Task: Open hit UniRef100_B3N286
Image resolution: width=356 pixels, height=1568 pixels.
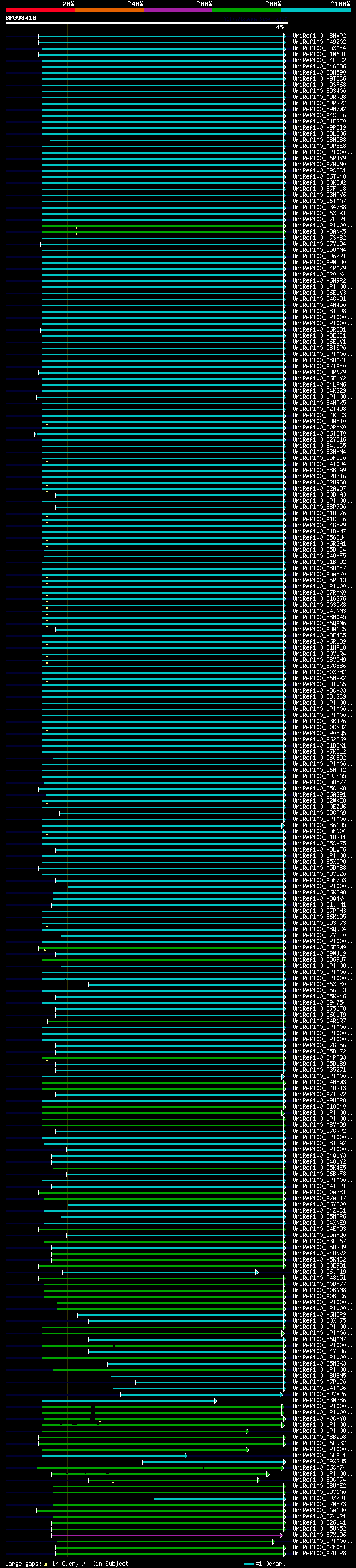Action: click(x=319, y=1400)
